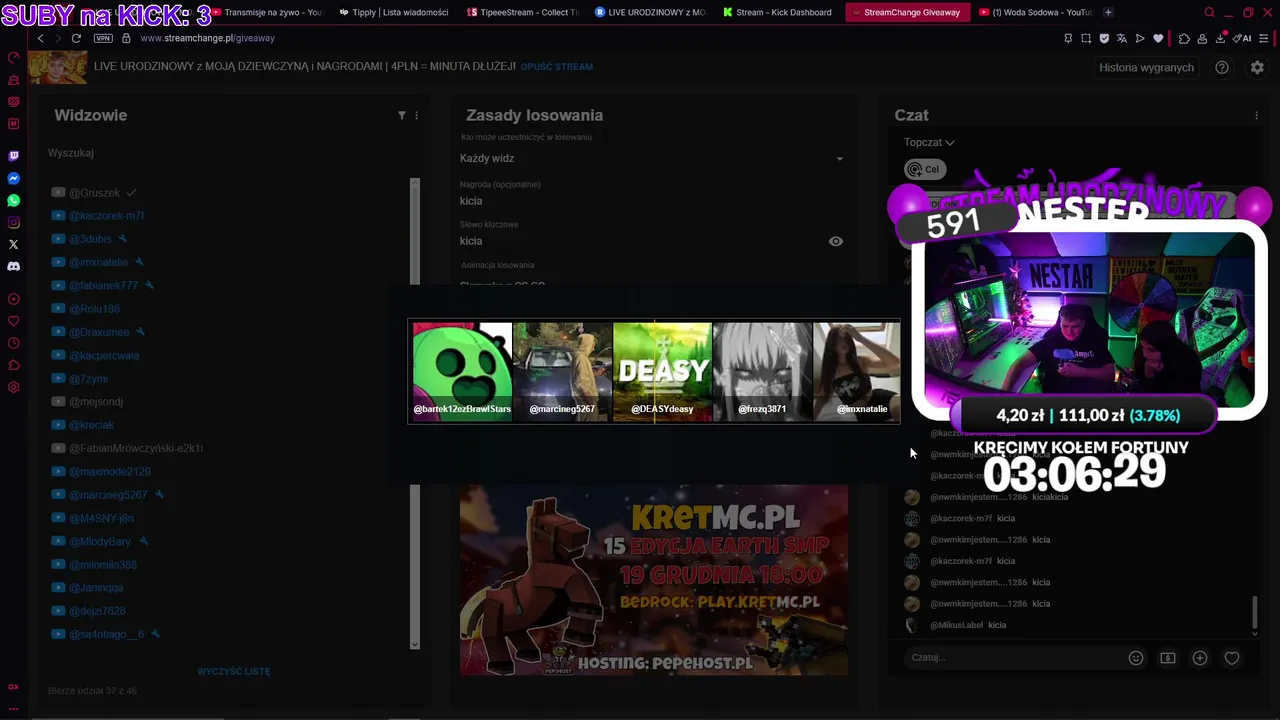This screenshot has width=1280, height=720.
Task: Open the emoji picker in chat input
Action: point(1136,658)
